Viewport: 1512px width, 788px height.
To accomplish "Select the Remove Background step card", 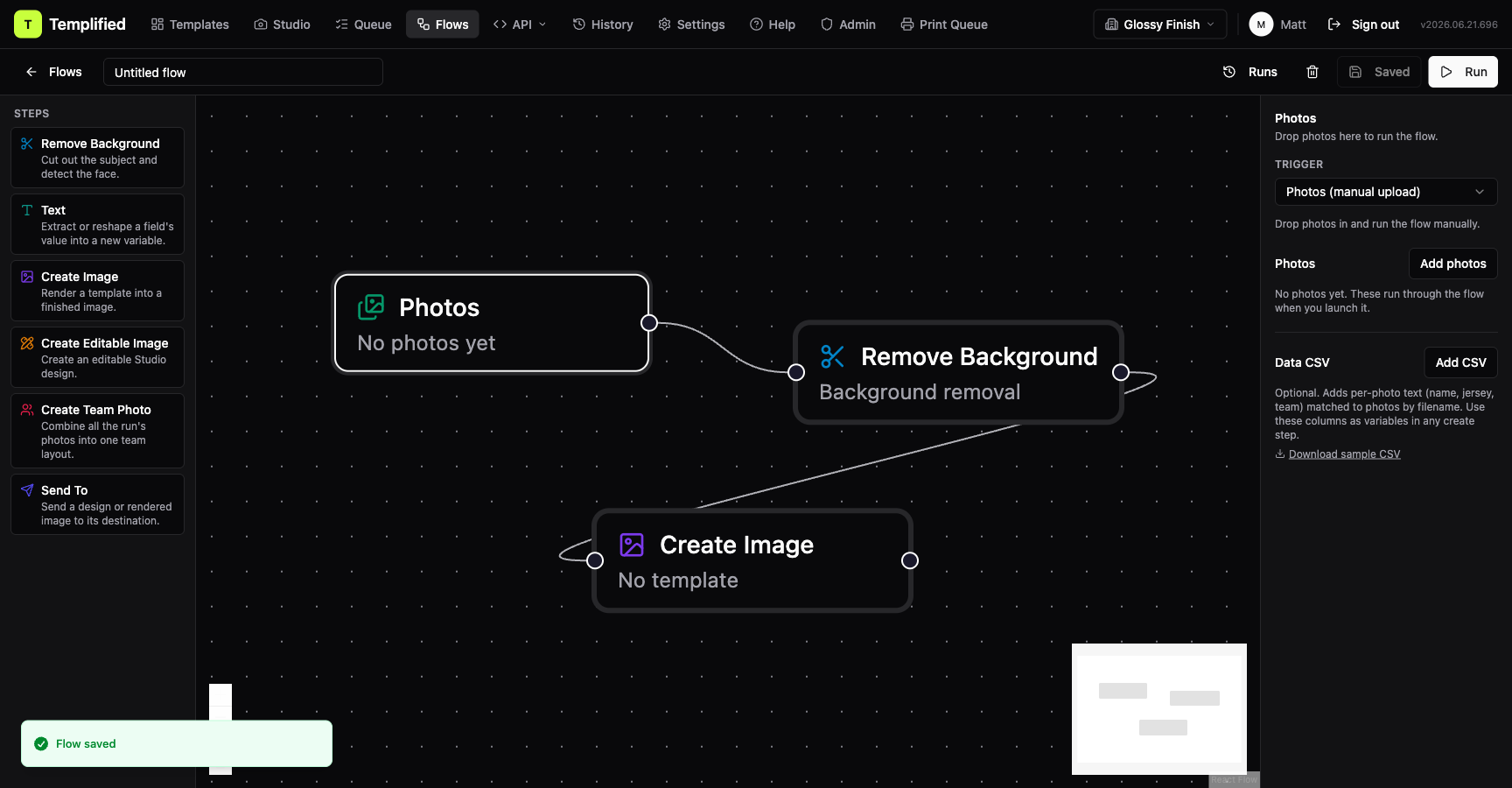I will 97,158.
